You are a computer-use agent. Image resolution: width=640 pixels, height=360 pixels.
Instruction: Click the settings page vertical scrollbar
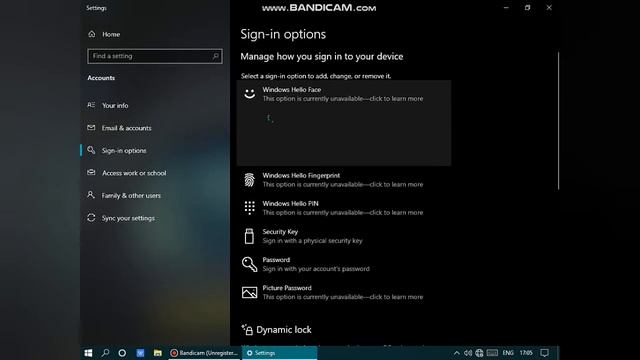click(558, 121)
